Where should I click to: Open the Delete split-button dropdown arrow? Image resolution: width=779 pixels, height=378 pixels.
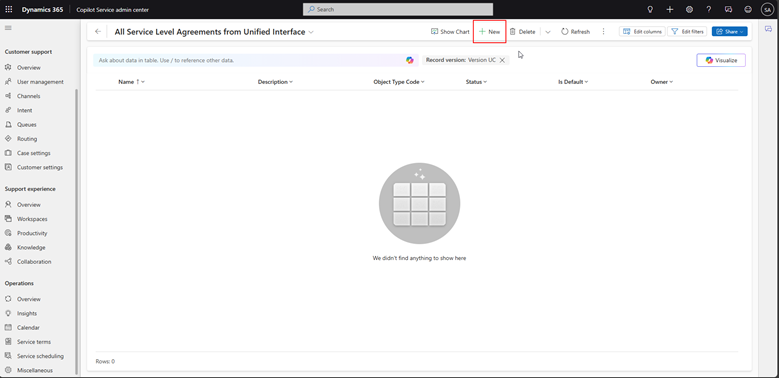coord(548,32)
